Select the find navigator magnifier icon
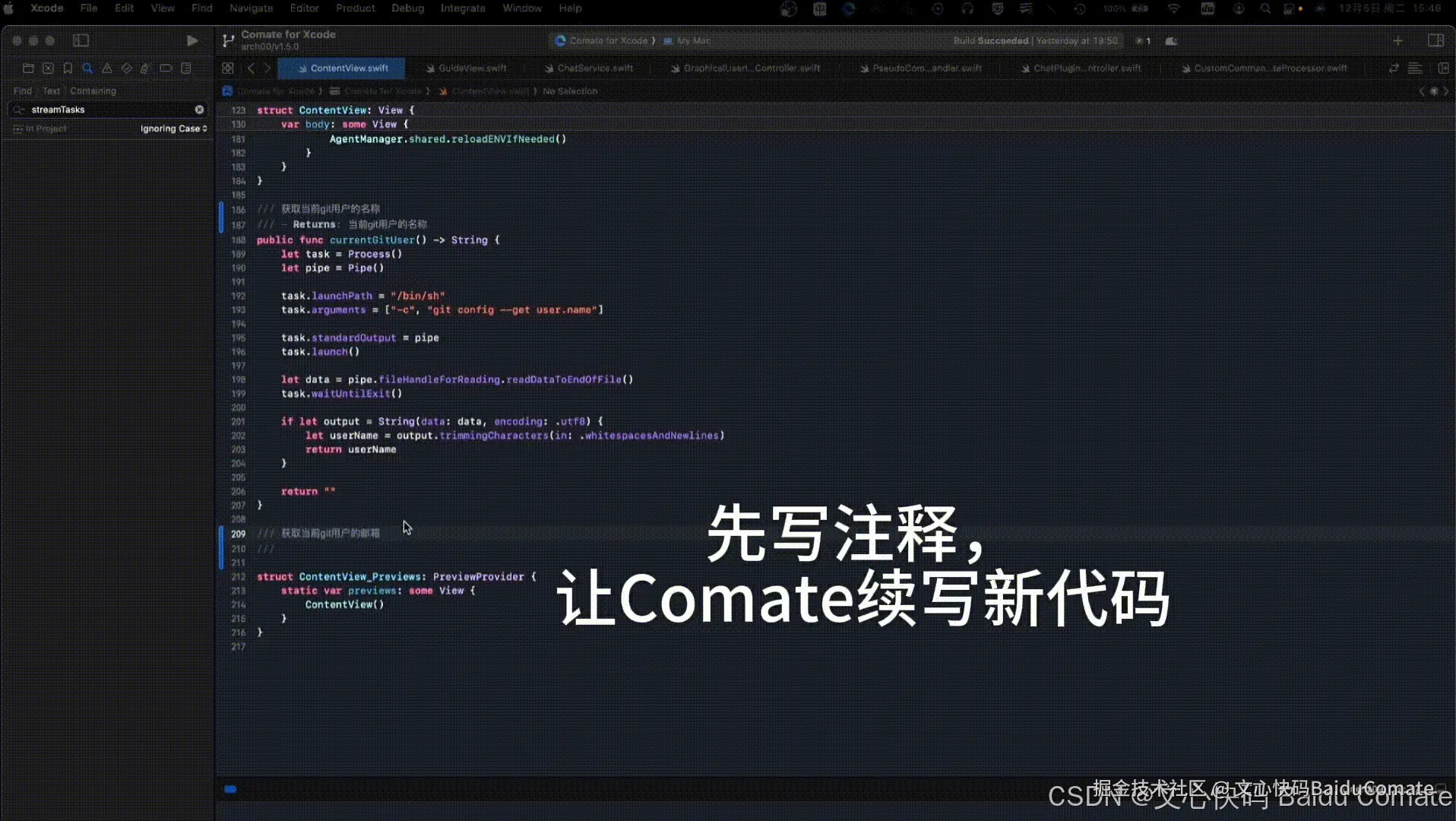 click(87, 68)
